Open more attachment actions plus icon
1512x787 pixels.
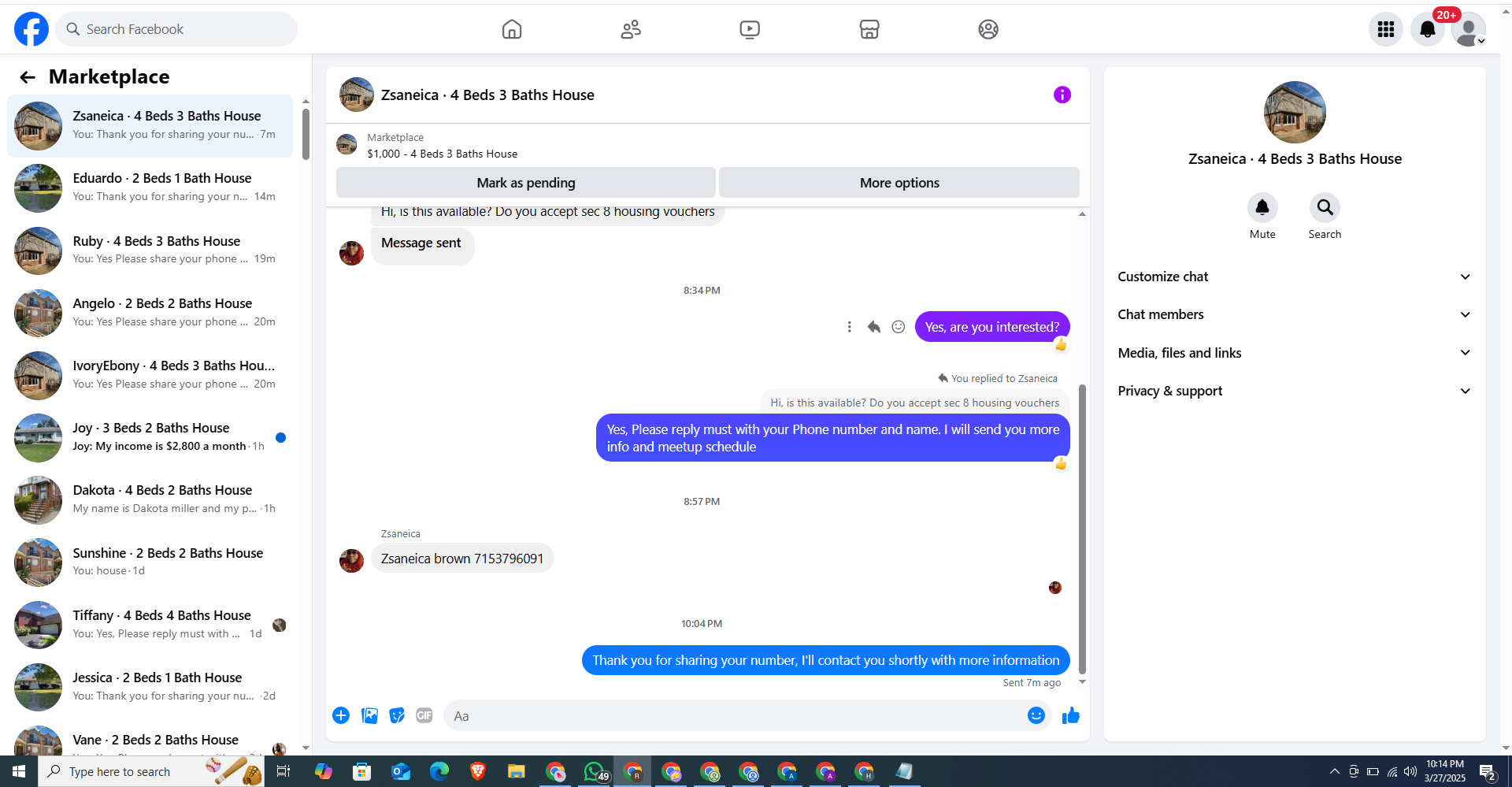pyautogui.click(x=341, y=715)
